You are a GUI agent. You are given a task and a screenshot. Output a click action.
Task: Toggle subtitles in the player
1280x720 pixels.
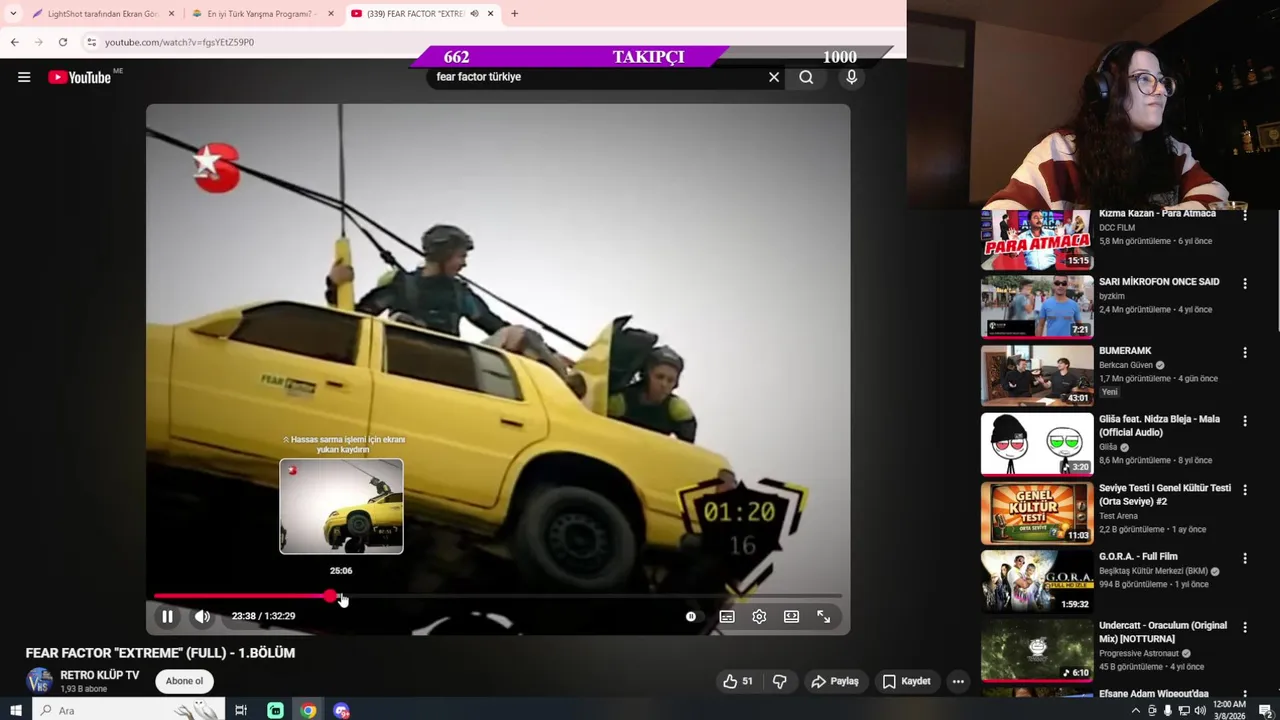[727, 617]
